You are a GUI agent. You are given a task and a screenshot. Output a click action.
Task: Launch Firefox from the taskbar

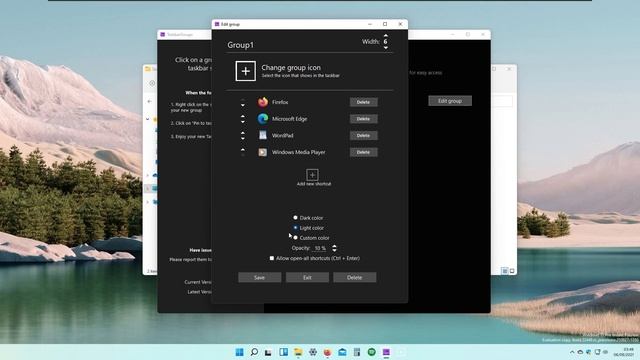coord(327,352)
